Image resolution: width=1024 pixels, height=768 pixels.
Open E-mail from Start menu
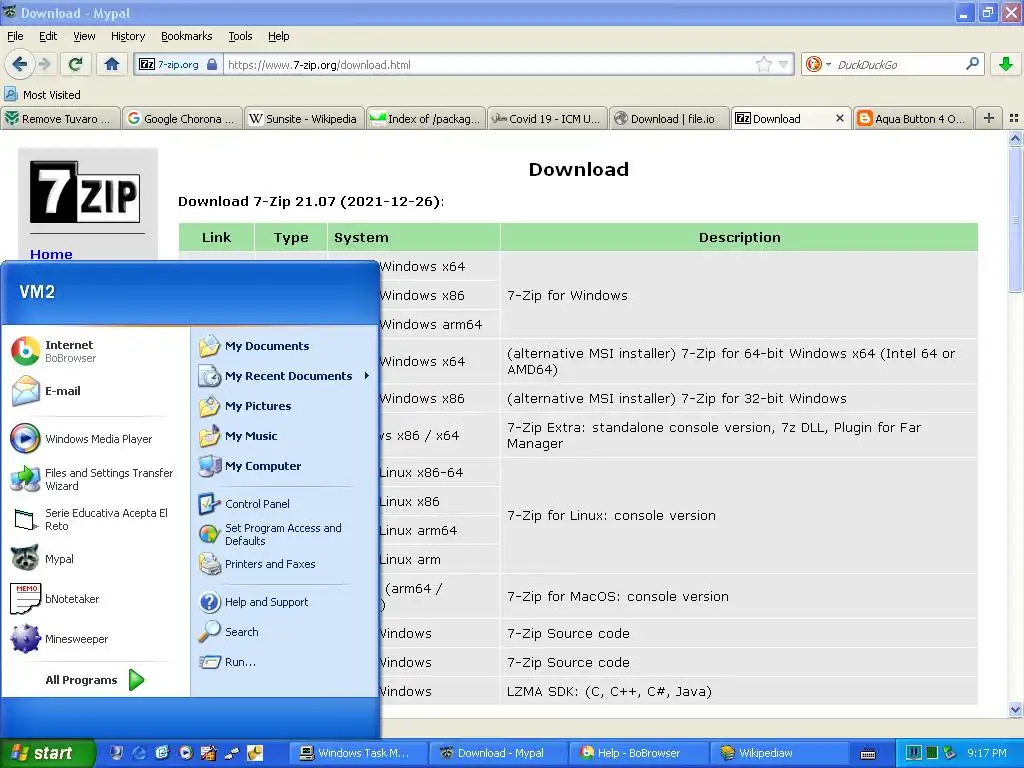[95, 391]
